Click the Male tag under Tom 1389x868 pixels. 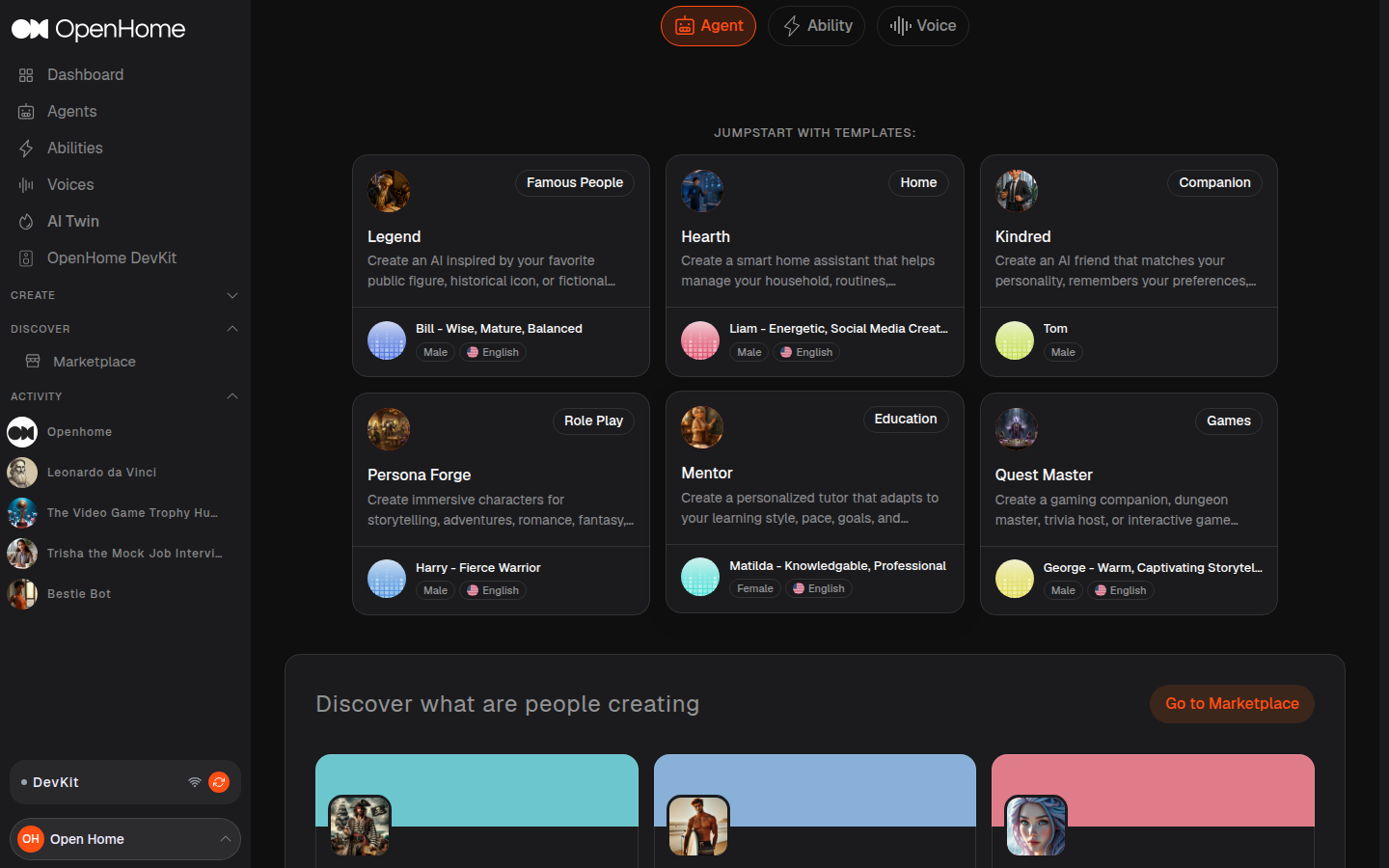click(1063, 353)
